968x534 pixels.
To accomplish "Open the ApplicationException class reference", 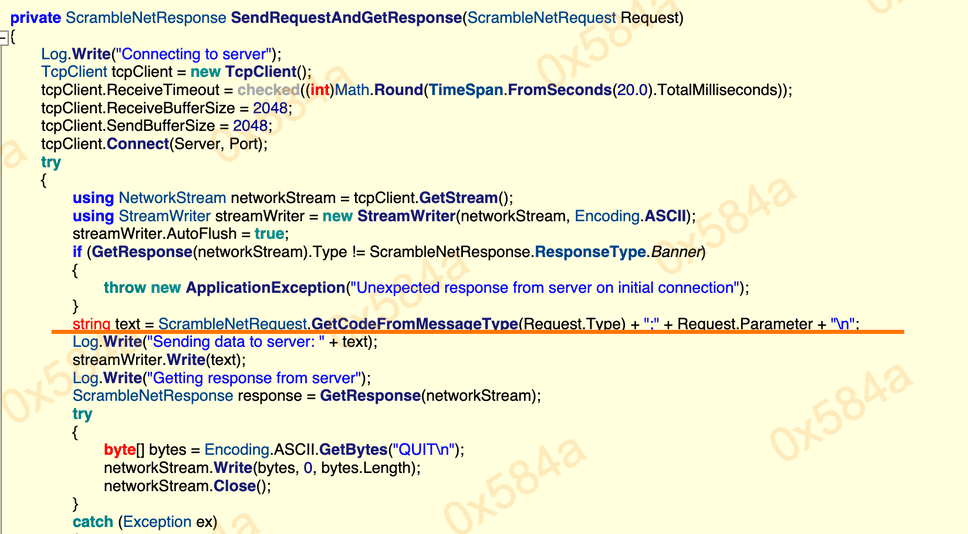I will point(265,288).
